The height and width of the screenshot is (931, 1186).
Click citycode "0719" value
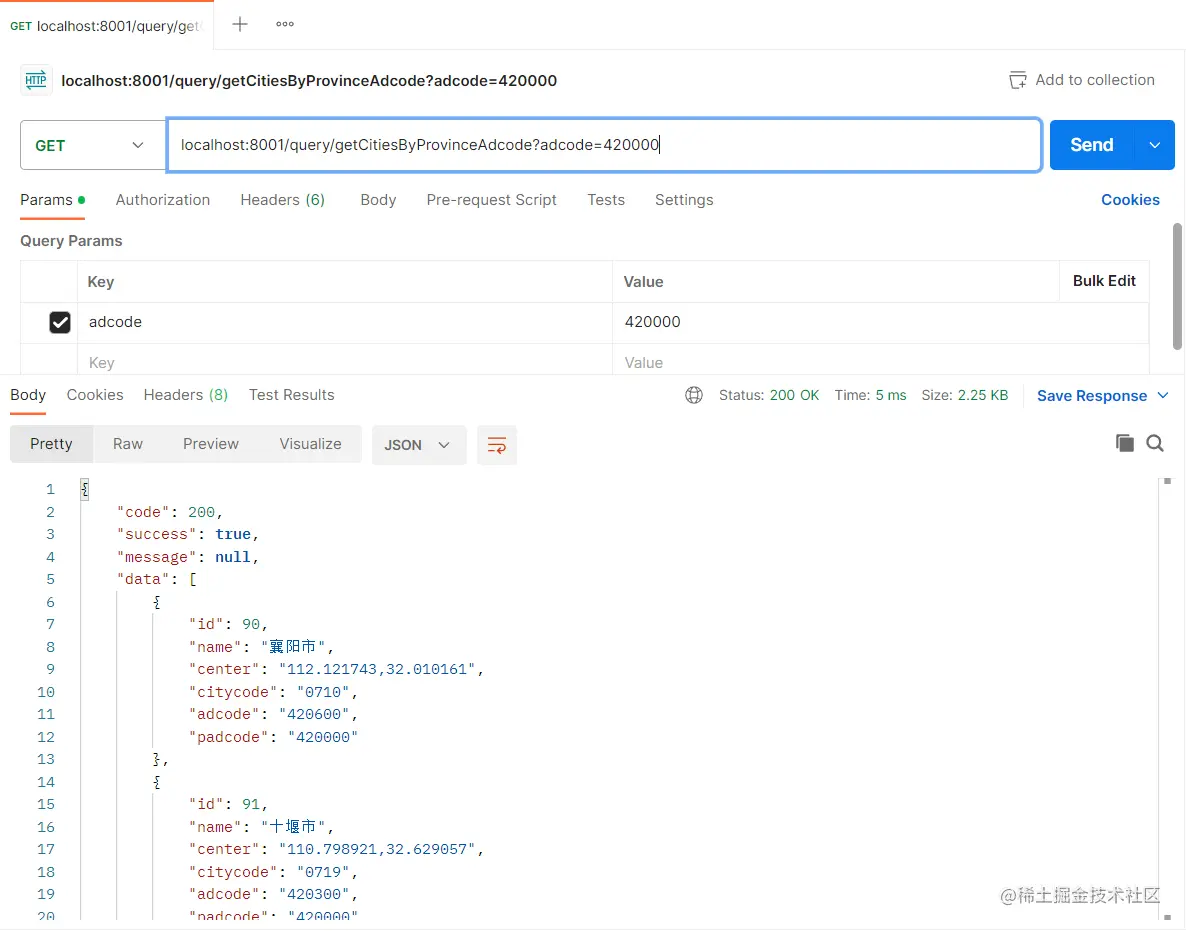pyautogui.click(x=323, y=872)
